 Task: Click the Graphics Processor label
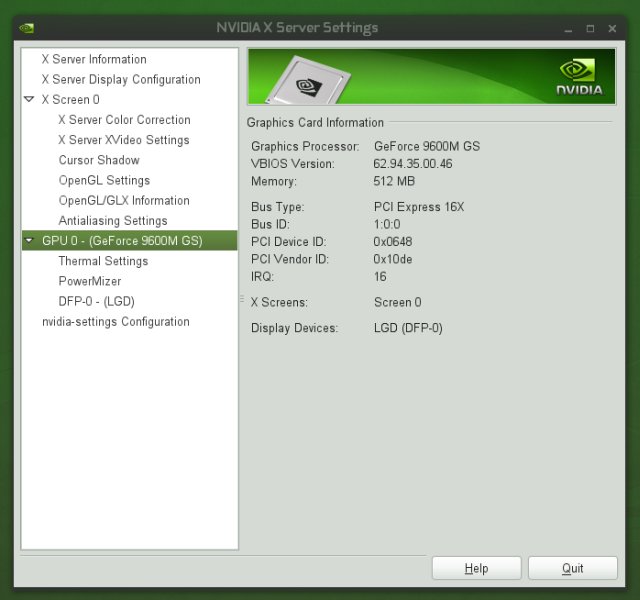pos(305,146)
